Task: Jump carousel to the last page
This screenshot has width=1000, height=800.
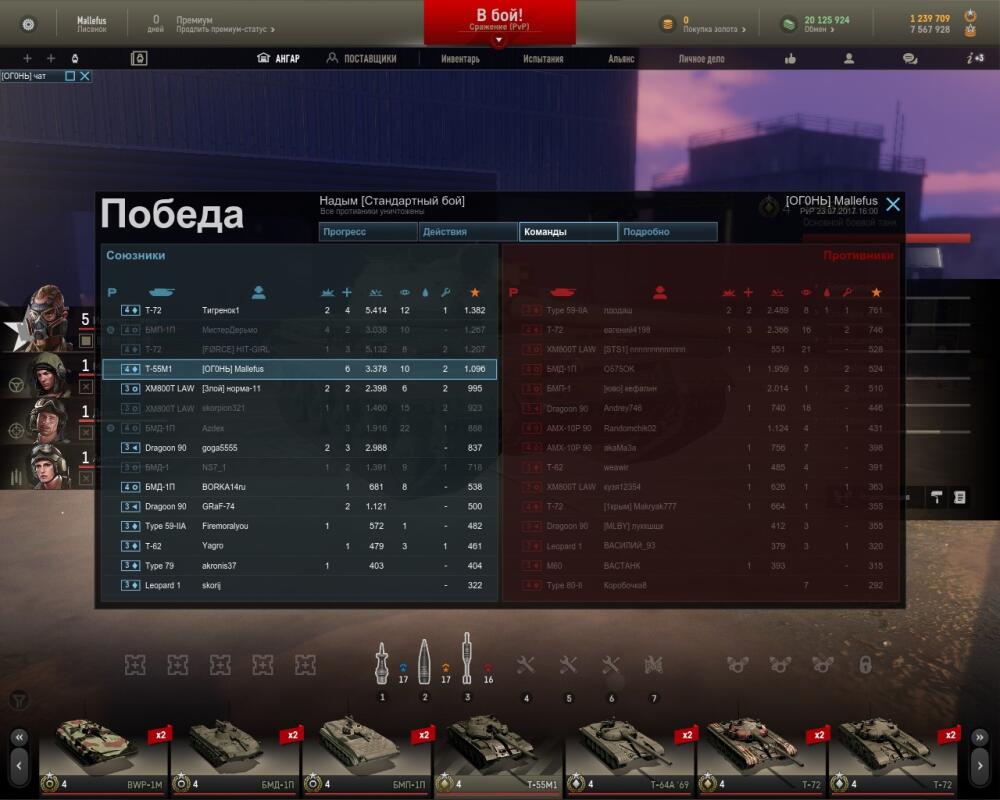Action: tap(980, 737)
